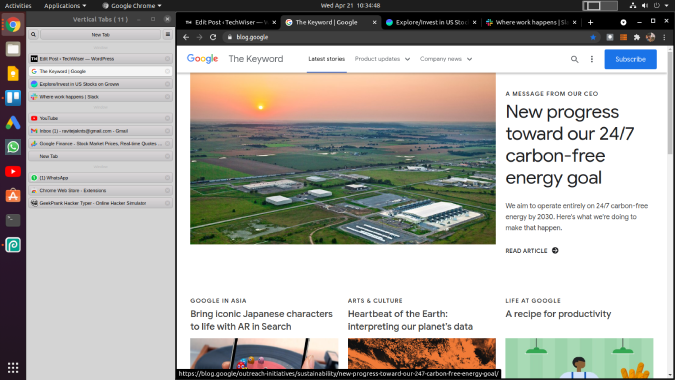Launch Google Ads dock icon
Viewport: 675px width, 380px height.
pyautogui.click(x=13, y=123)
